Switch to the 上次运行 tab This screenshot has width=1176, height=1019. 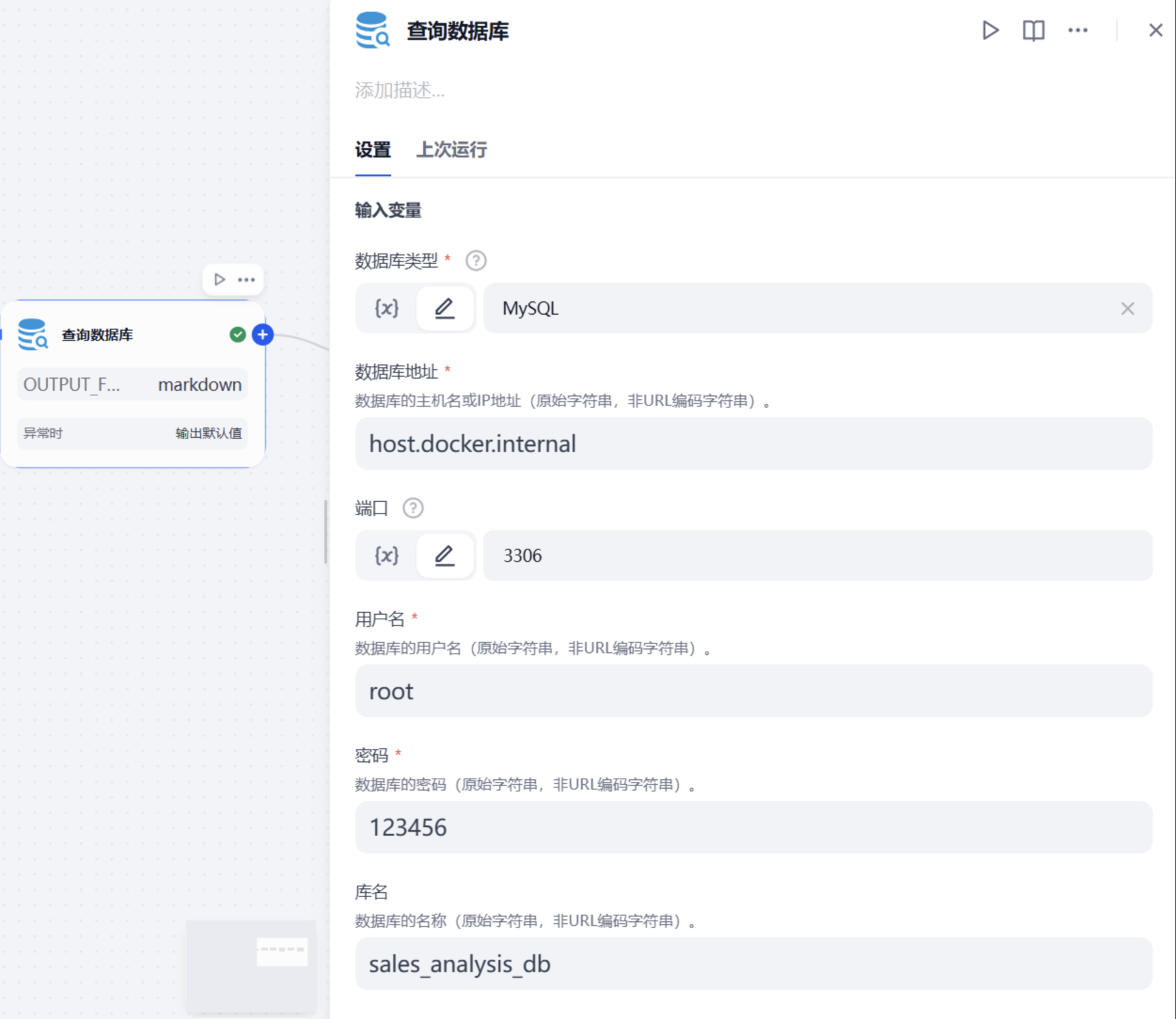pyautogui.click(x=452, y=150)
